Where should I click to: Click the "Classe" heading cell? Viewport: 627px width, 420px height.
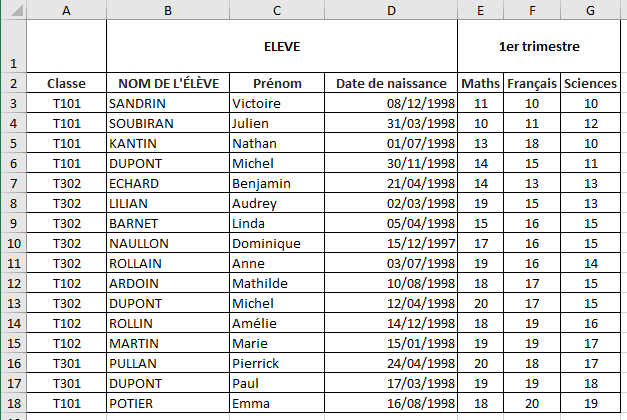point(66,83)
